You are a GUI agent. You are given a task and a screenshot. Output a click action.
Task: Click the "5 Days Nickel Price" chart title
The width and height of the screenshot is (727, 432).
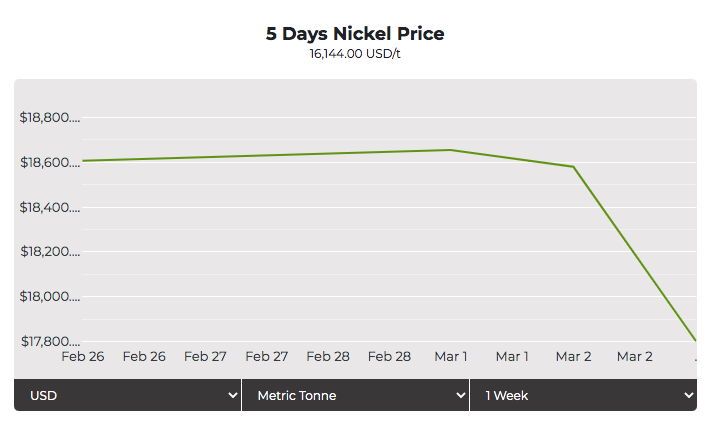pyautogui.click(x=355, y=34)
